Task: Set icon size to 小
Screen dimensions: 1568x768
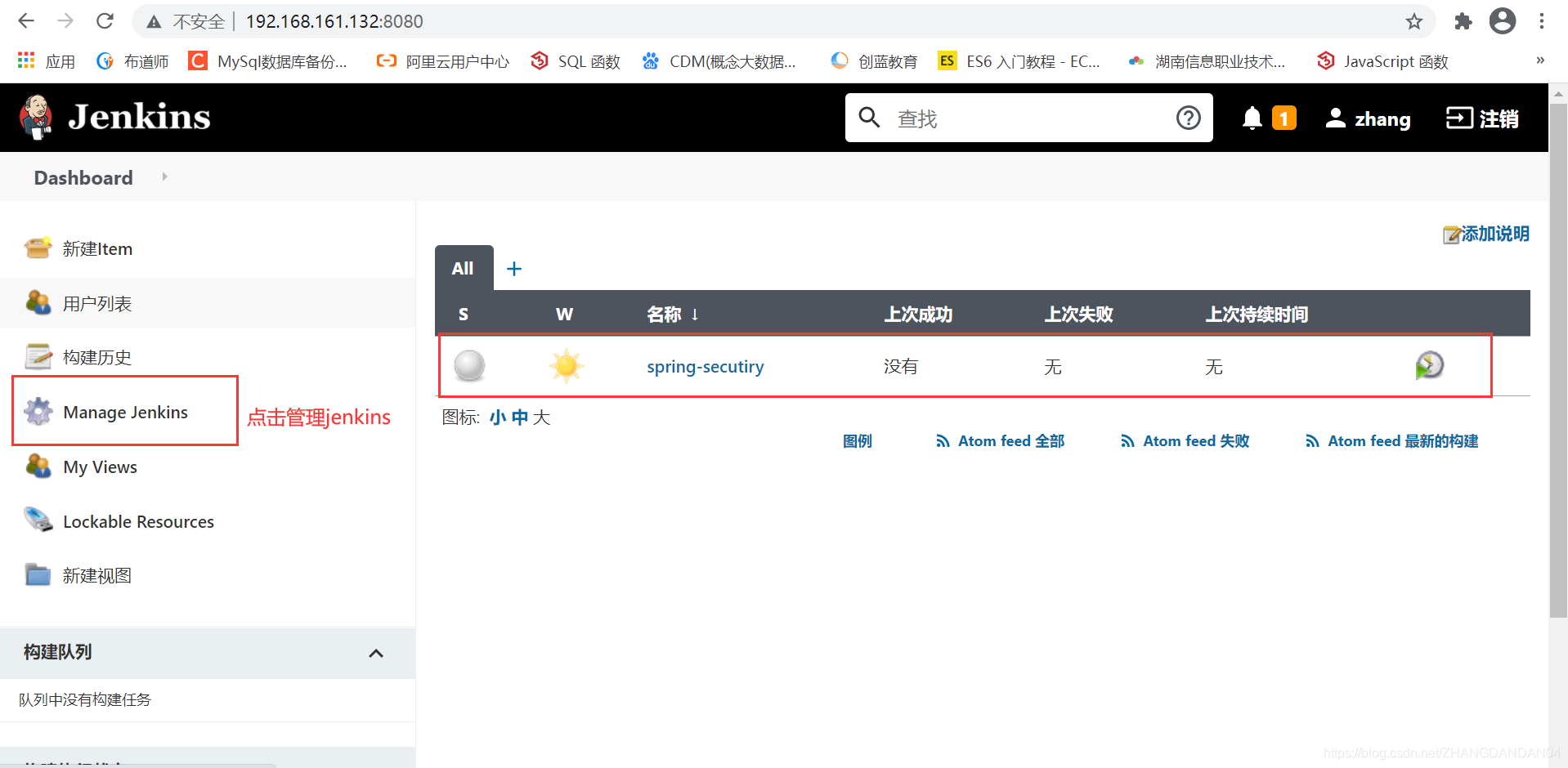Action: tap(497, 417)
